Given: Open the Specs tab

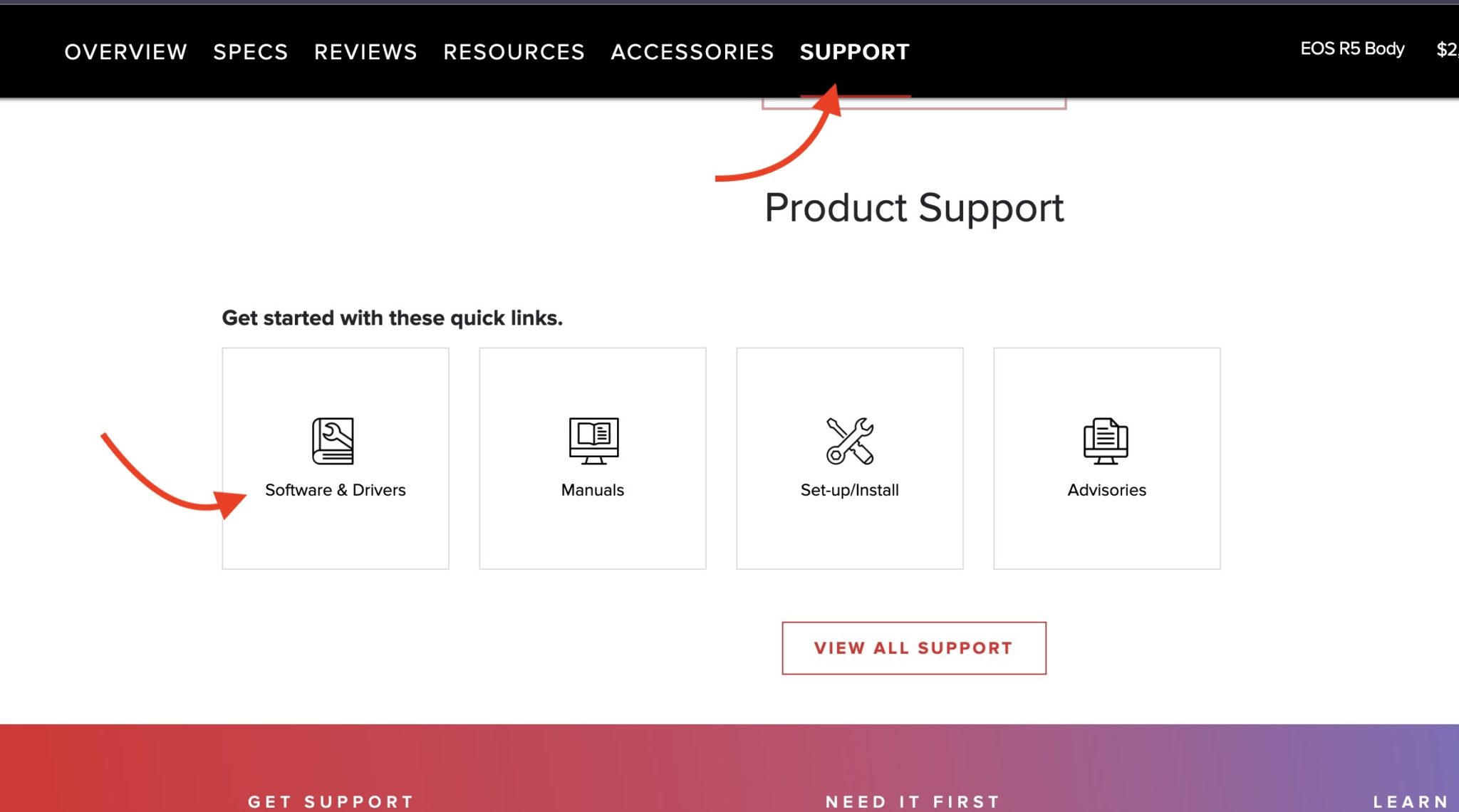Looking at the screenshot, I should (251, 52).
